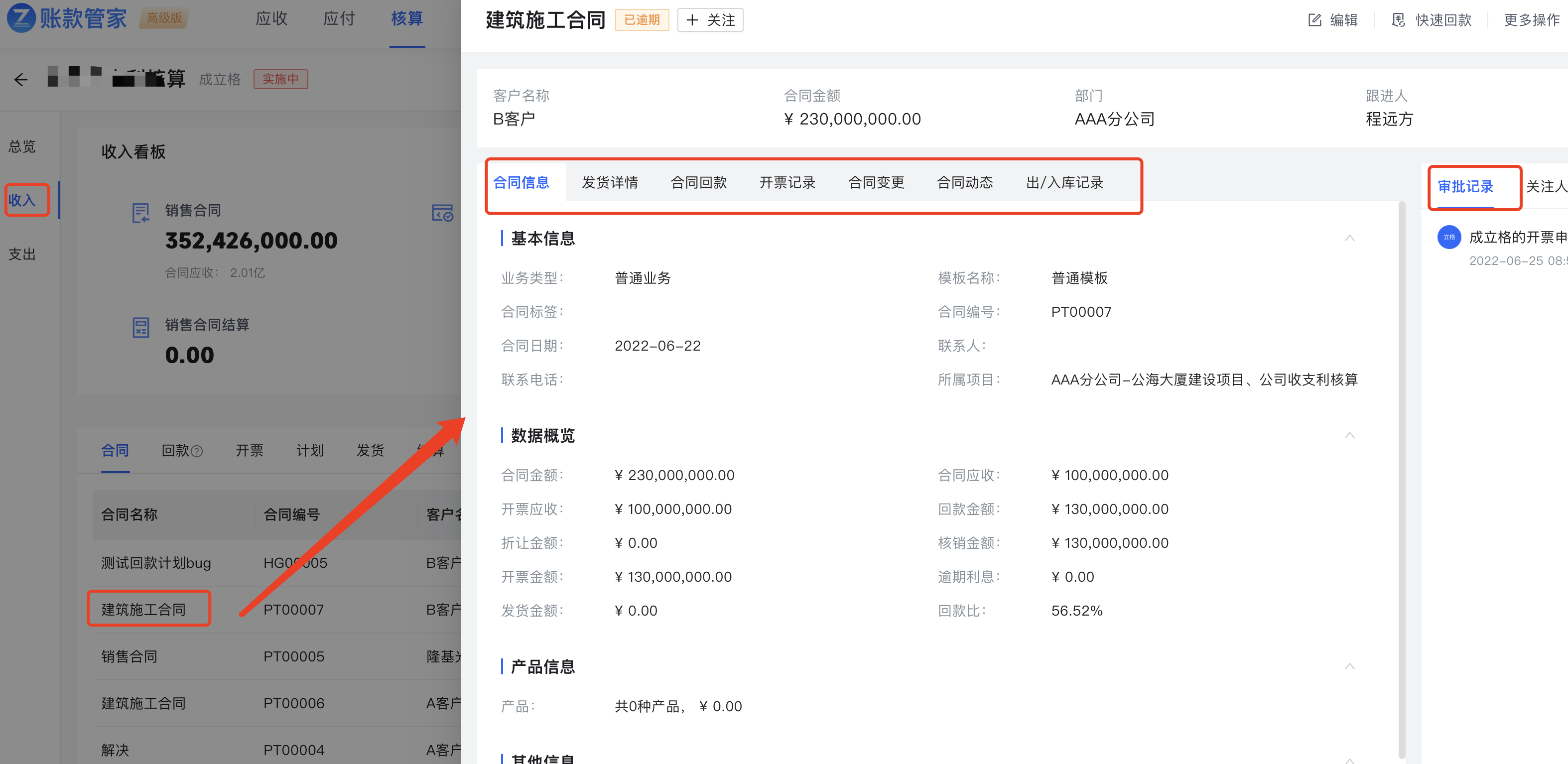Click the 高级版 badge

tap(164, 18)
